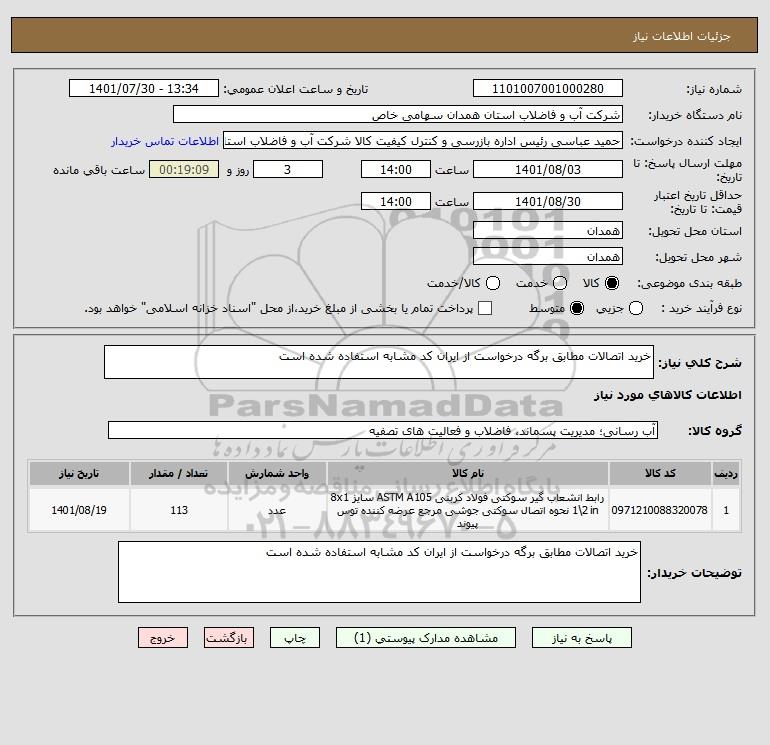Click price validity date 1401/08/30
The image size is (770, 745).
click(x=548, y=202)
